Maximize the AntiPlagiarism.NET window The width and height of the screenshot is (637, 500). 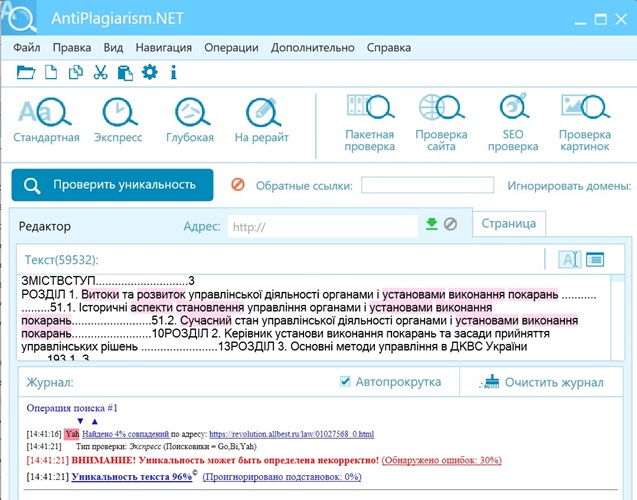pos(601,19)
